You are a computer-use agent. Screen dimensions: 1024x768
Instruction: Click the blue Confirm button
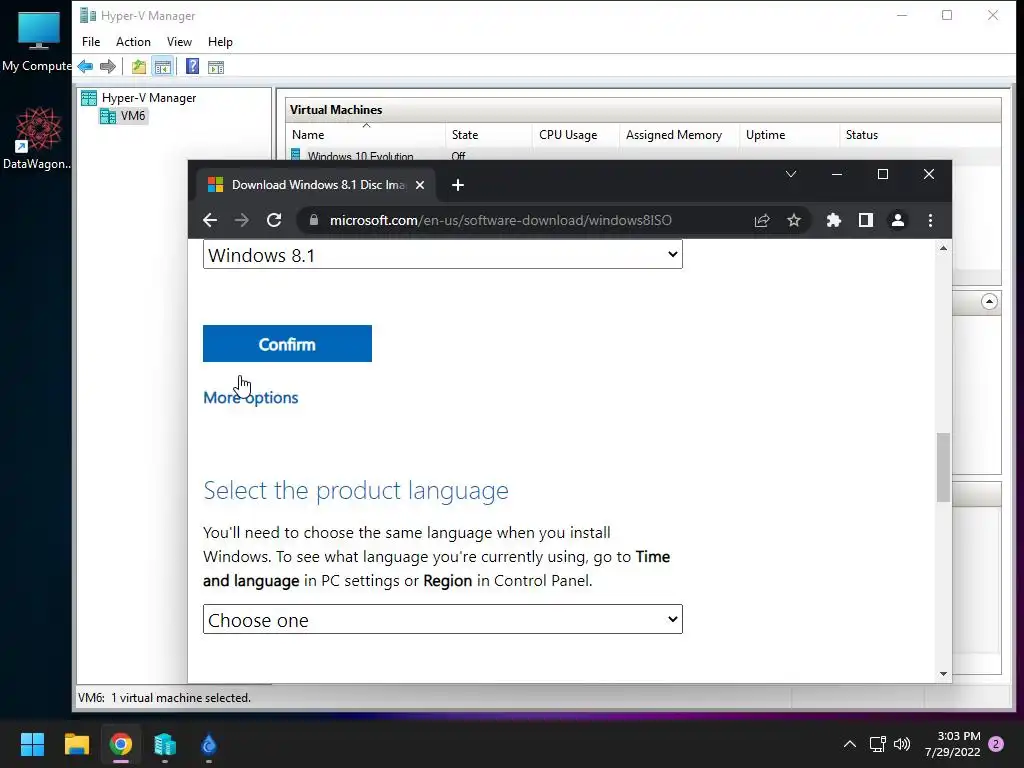click(x=287, y=344)
